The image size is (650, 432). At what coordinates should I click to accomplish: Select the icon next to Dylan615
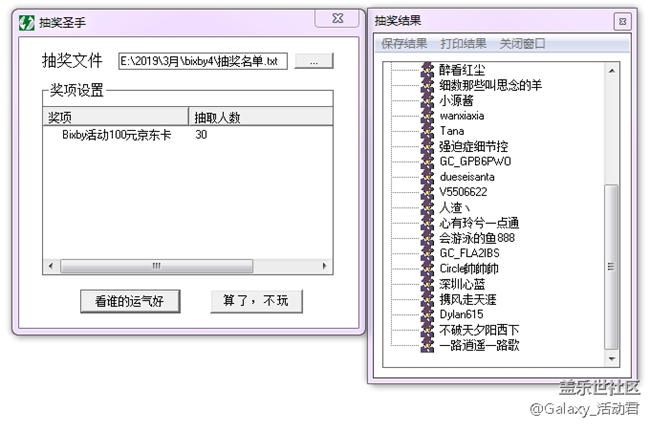pos(428,314)
